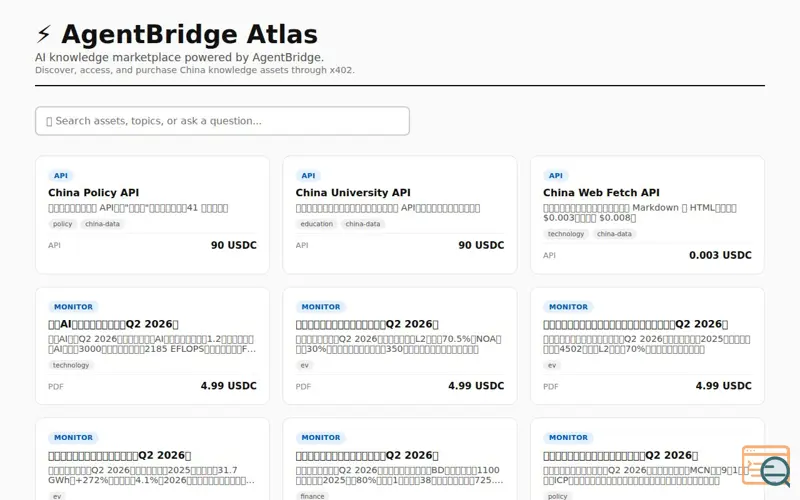This screenshot has height=500, width=800.
Task: Click the lightning bolt logo icon
Action: [44, 35]
